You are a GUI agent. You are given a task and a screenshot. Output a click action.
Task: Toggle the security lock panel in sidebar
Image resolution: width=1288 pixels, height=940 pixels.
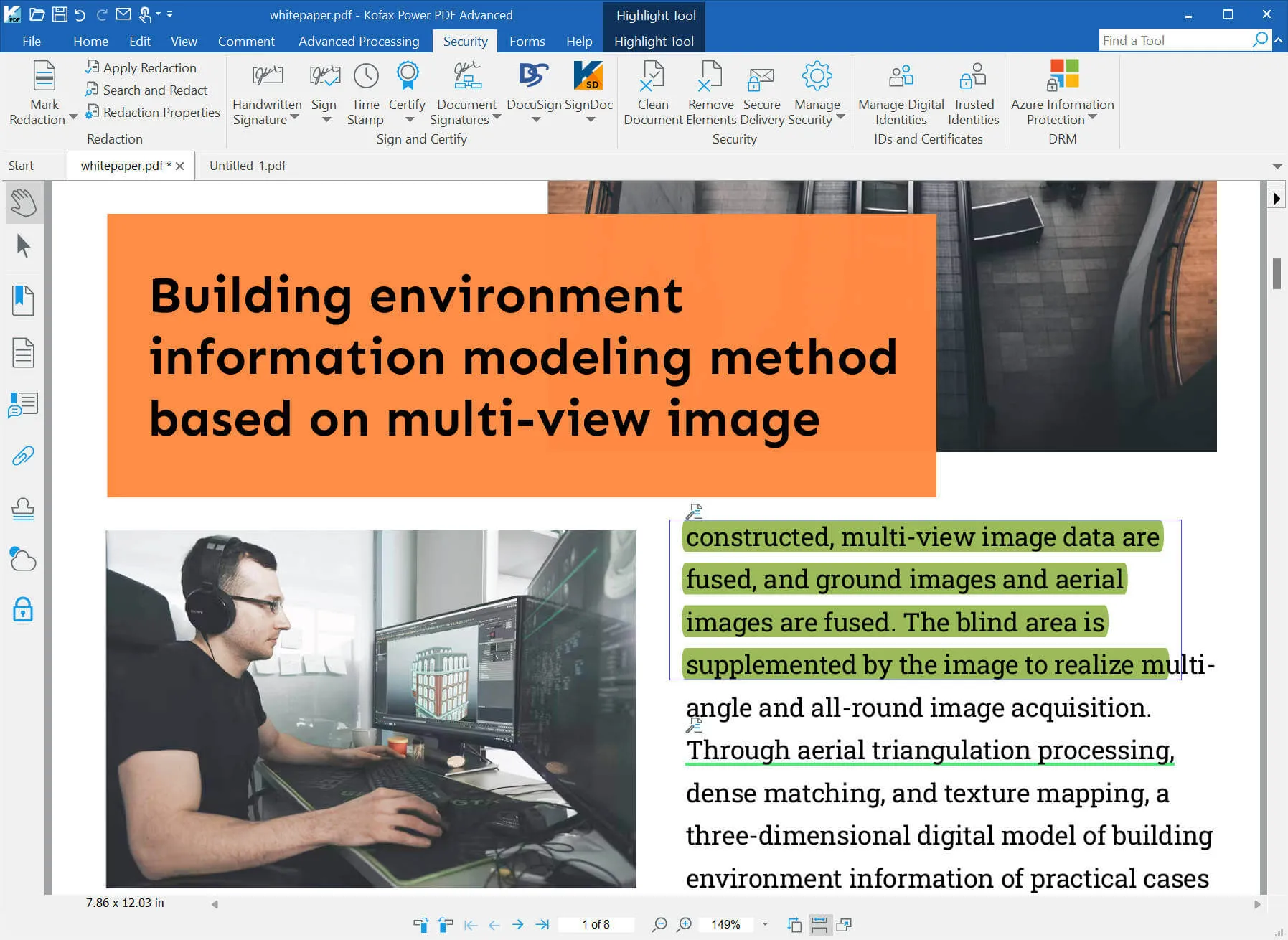pos(23,610)
